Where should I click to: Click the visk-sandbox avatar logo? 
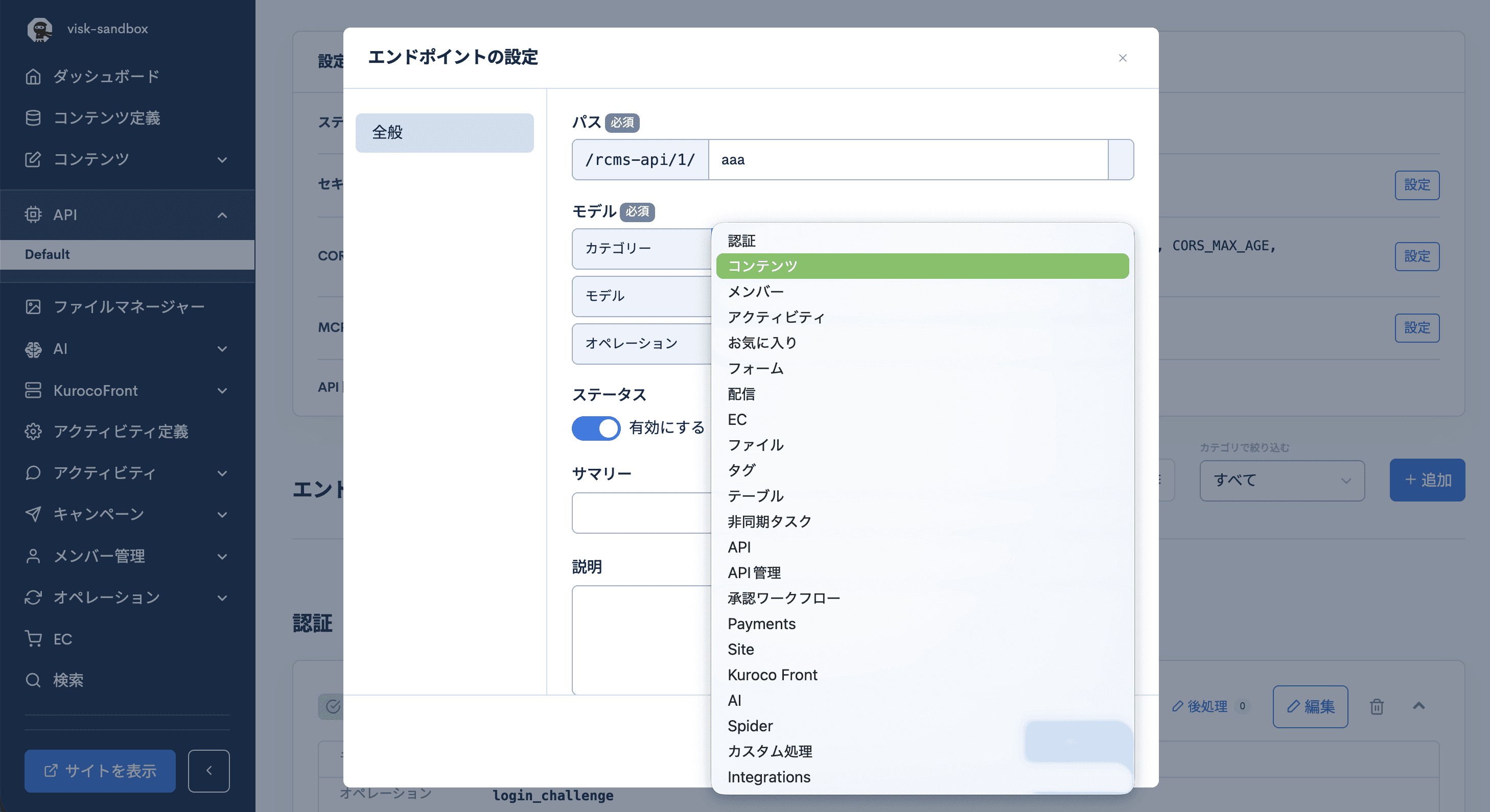[x=40, y=29]
